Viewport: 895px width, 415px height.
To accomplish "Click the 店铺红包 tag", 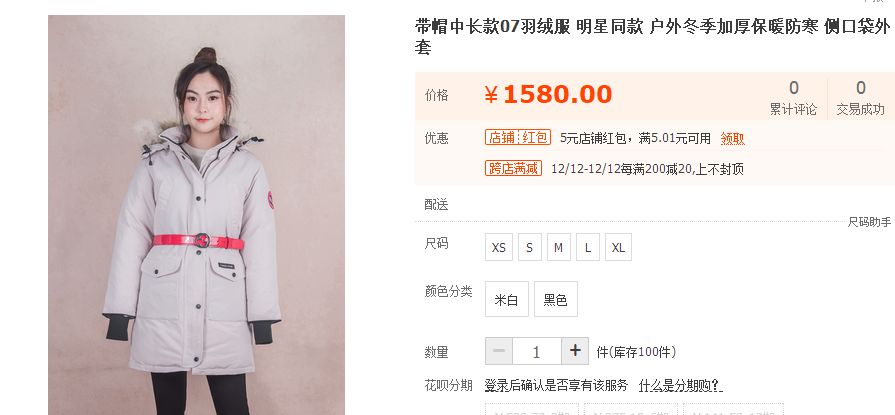I will (518, 138).
